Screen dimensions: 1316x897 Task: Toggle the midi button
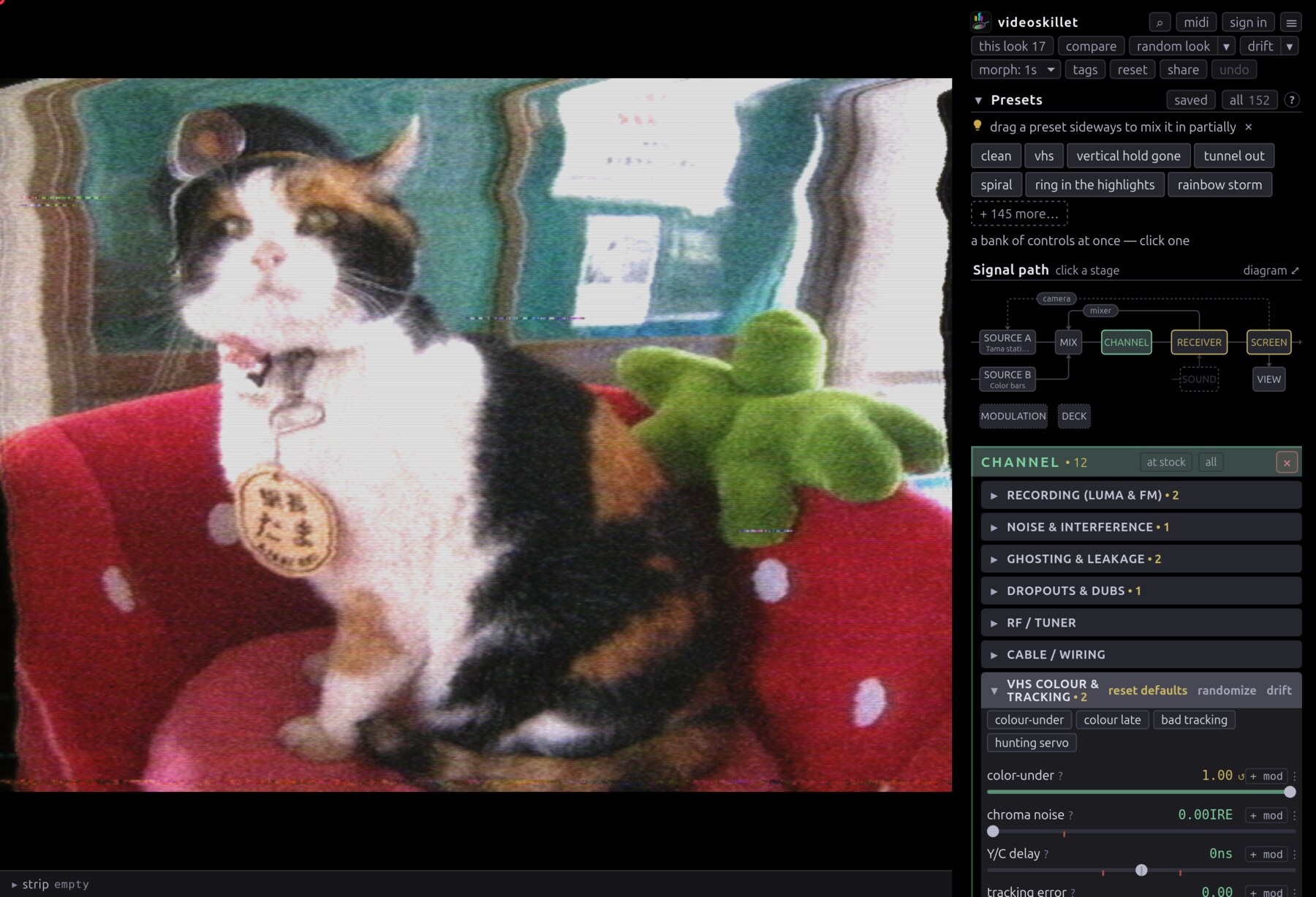[x=1196, y=23]
